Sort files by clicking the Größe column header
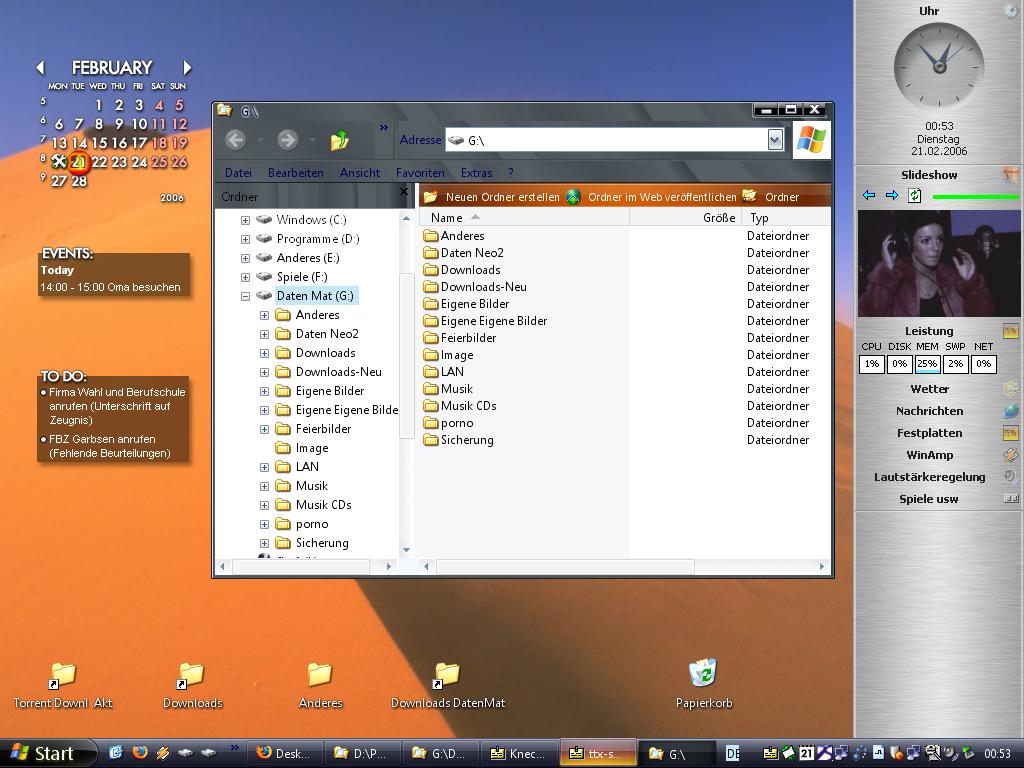Viewport: 1024px width, 768px height. (718, 218)
